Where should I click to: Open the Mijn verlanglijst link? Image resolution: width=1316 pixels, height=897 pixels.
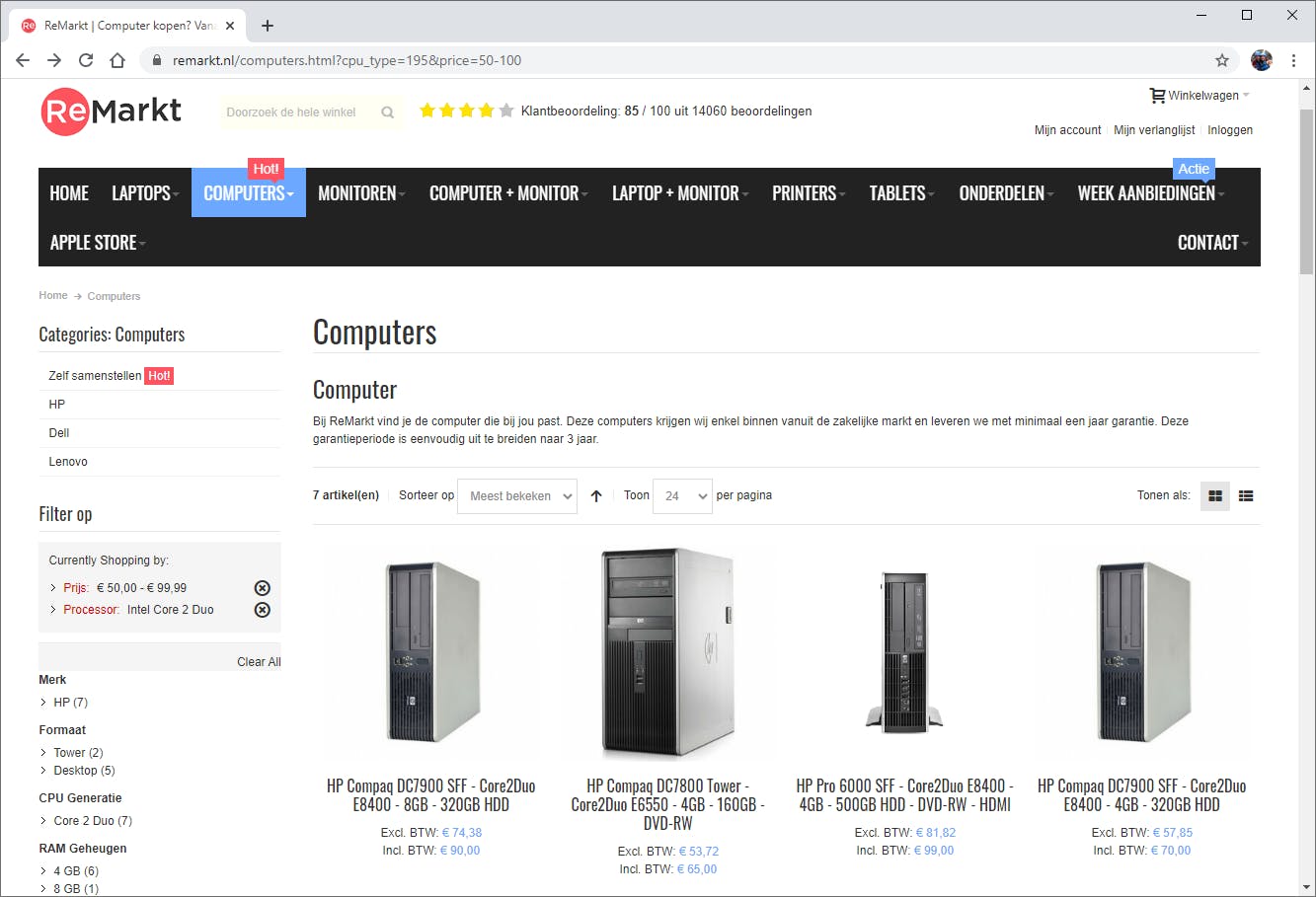click(1154, 130)
